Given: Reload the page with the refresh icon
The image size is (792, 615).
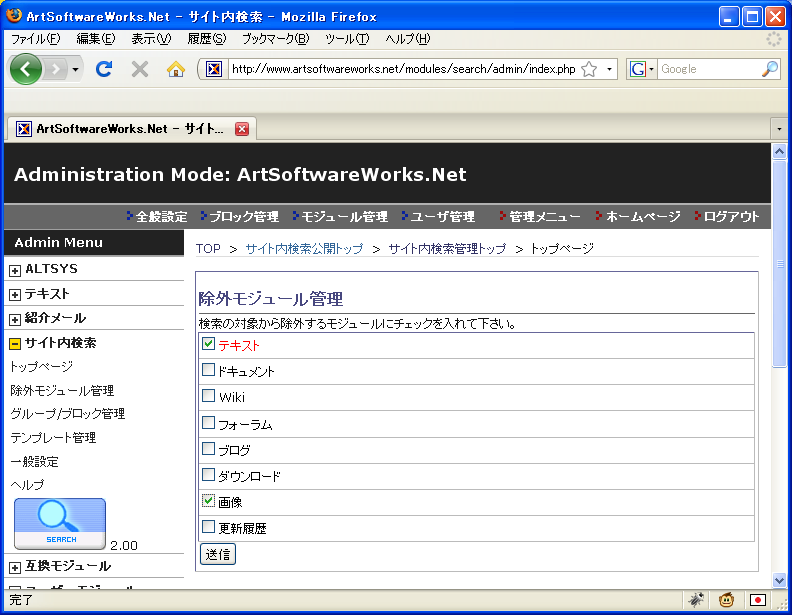Looking at the screenshot, I should click(103, 69).
